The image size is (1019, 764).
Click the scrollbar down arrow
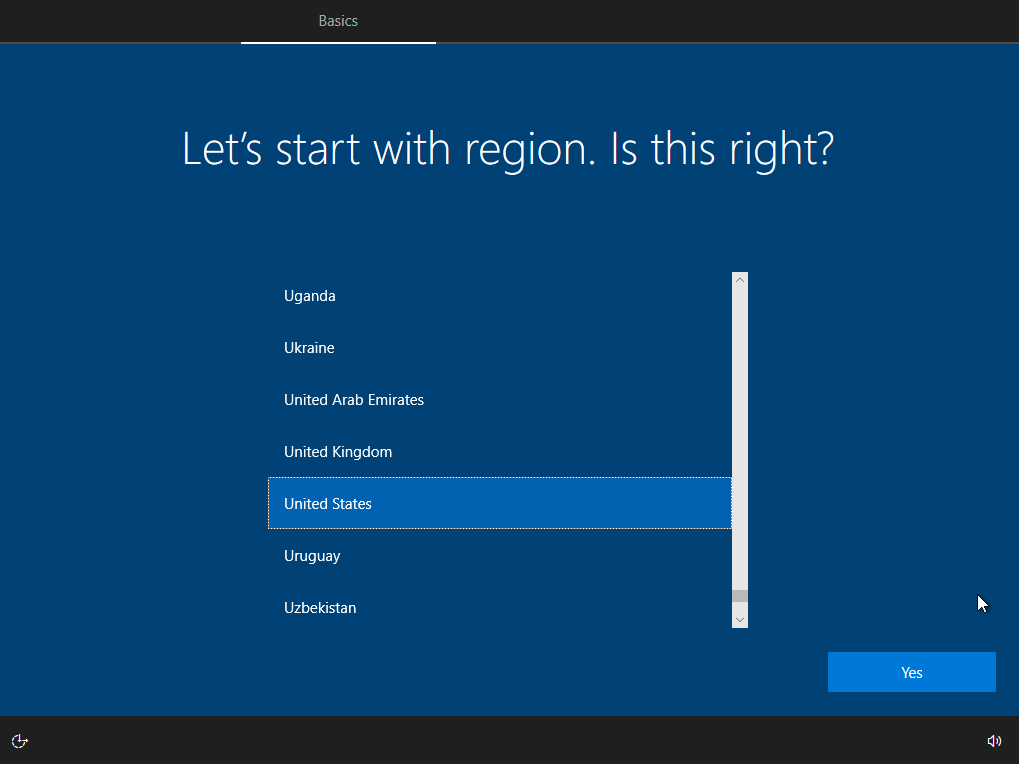pyautogui.click(x=740, y=620)
